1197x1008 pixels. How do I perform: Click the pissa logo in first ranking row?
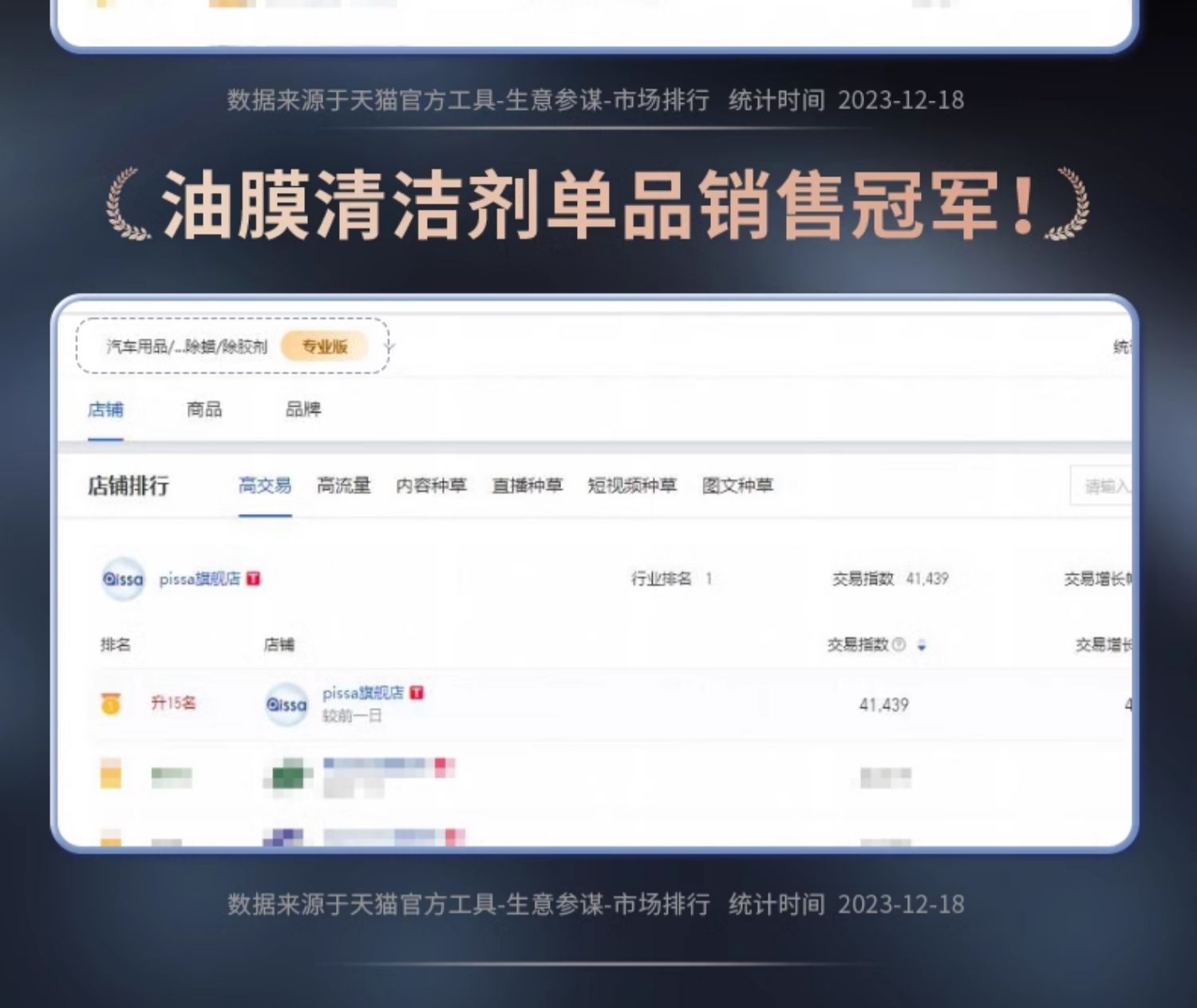pos(286,705)
